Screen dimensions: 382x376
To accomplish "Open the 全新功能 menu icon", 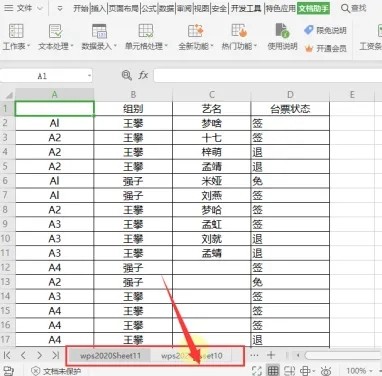I will click(x=195, y=31).
